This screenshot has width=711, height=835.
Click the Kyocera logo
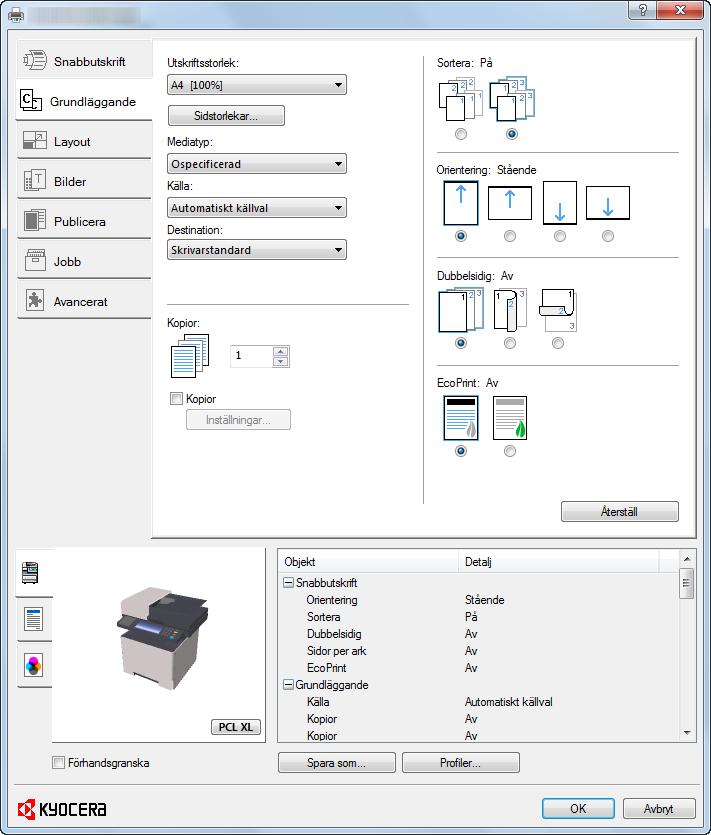tap(62, 809)
